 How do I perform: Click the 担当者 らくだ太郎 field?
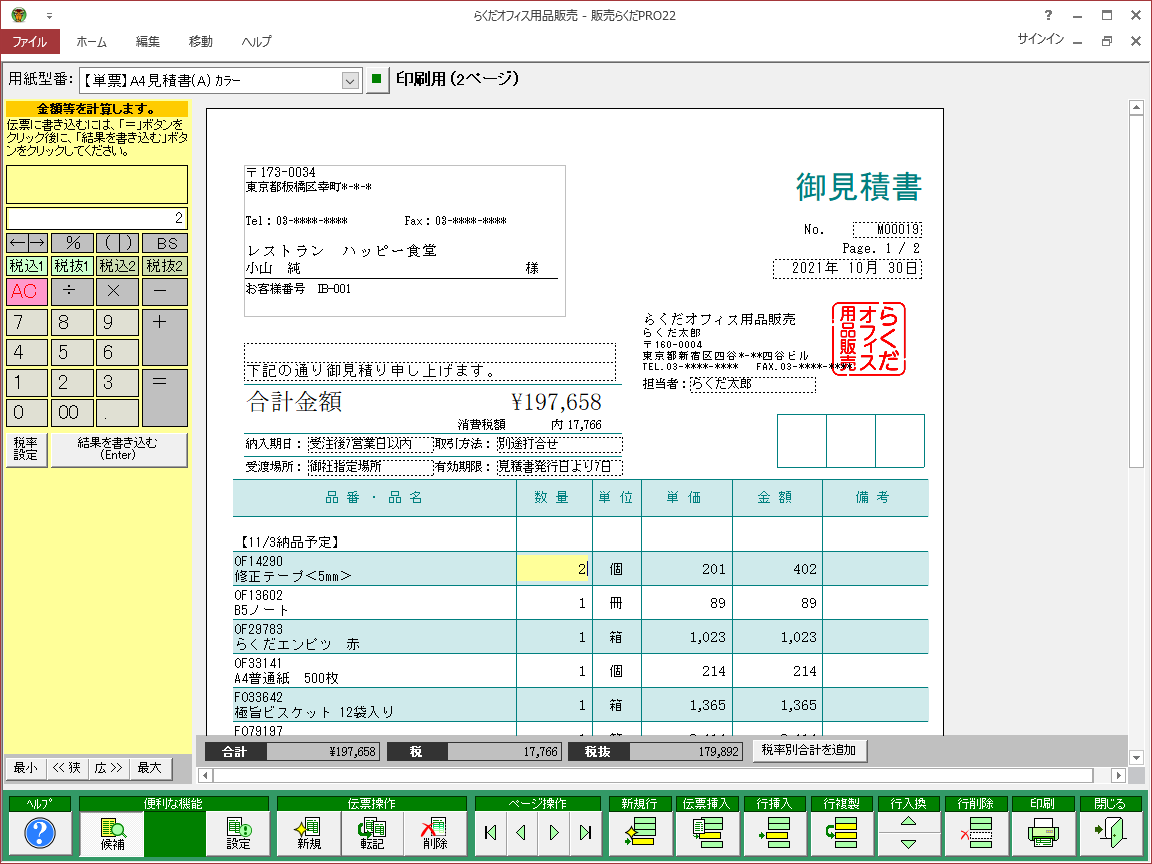coord(753,384)
